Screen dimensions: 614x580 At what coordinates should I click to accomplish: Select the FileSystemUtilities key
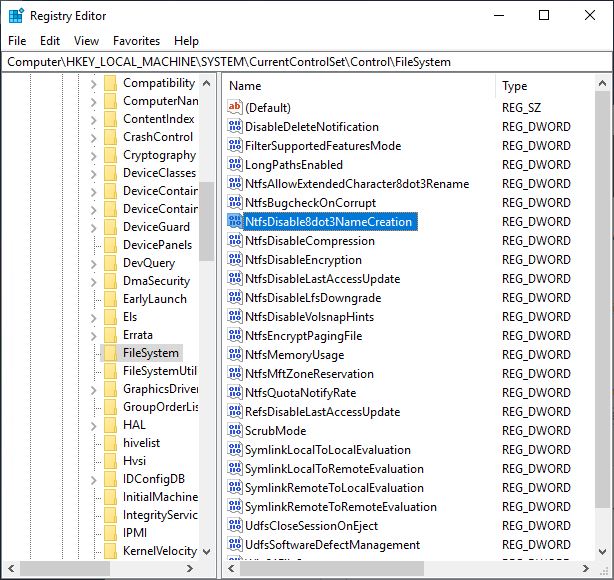(x=160, y=370)
